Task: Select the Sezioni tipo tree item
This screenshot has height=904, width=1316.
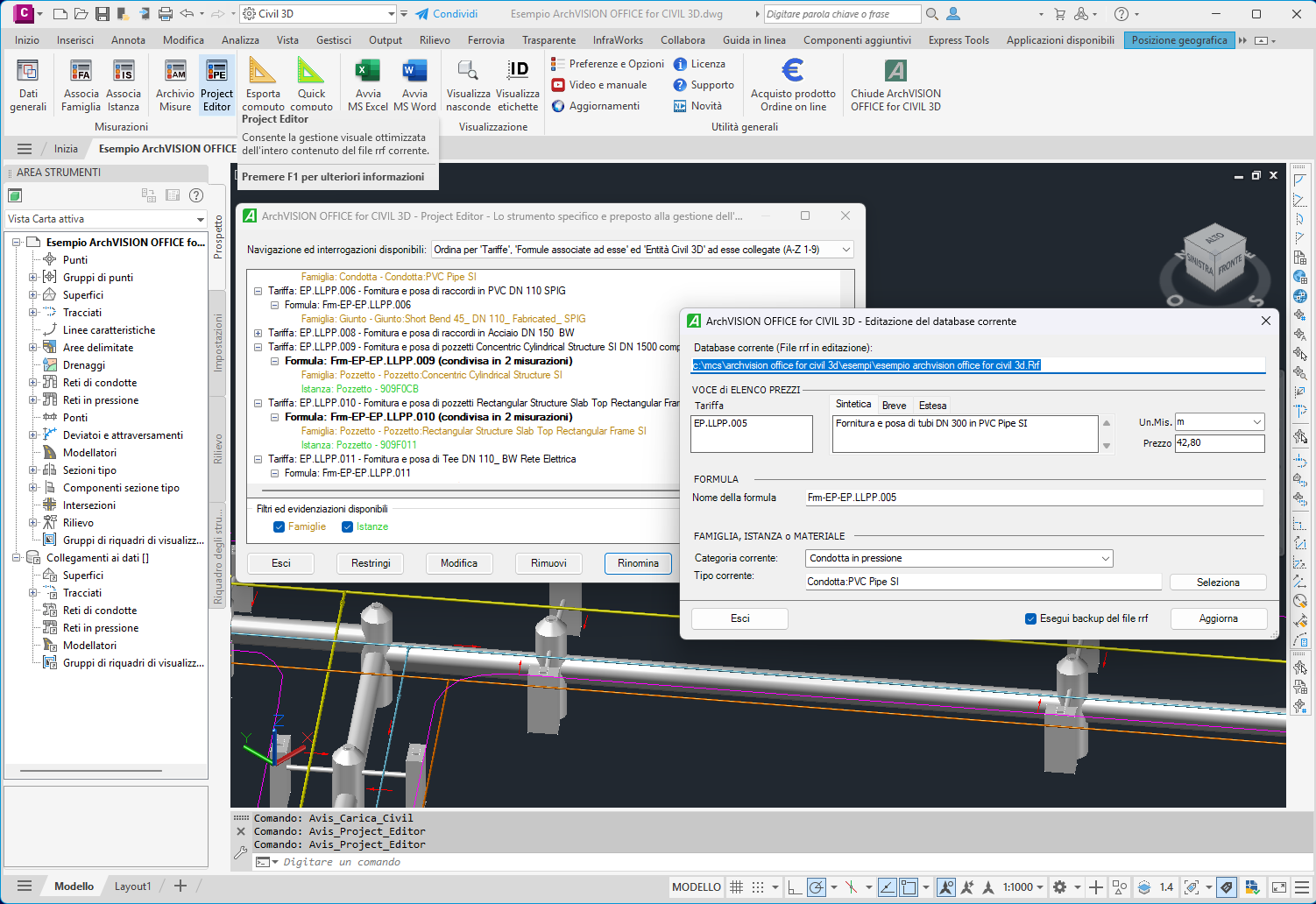Action: coord(89,470)
